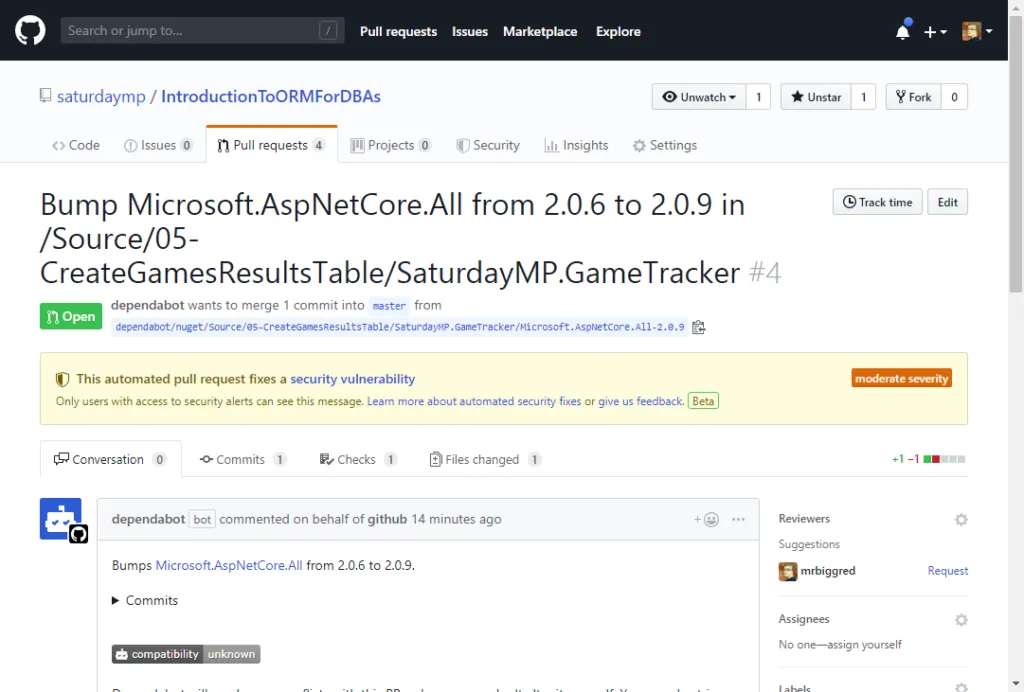Open the Checks tab
The height and width of the screenshot is (692, 1024).
tap(357, 459)
